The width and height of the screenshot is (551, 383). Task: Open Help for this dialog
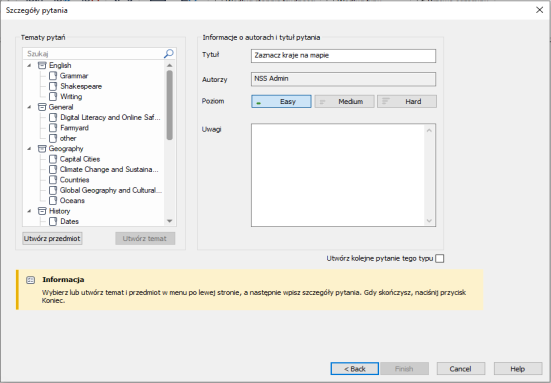(x=518, y=369)
